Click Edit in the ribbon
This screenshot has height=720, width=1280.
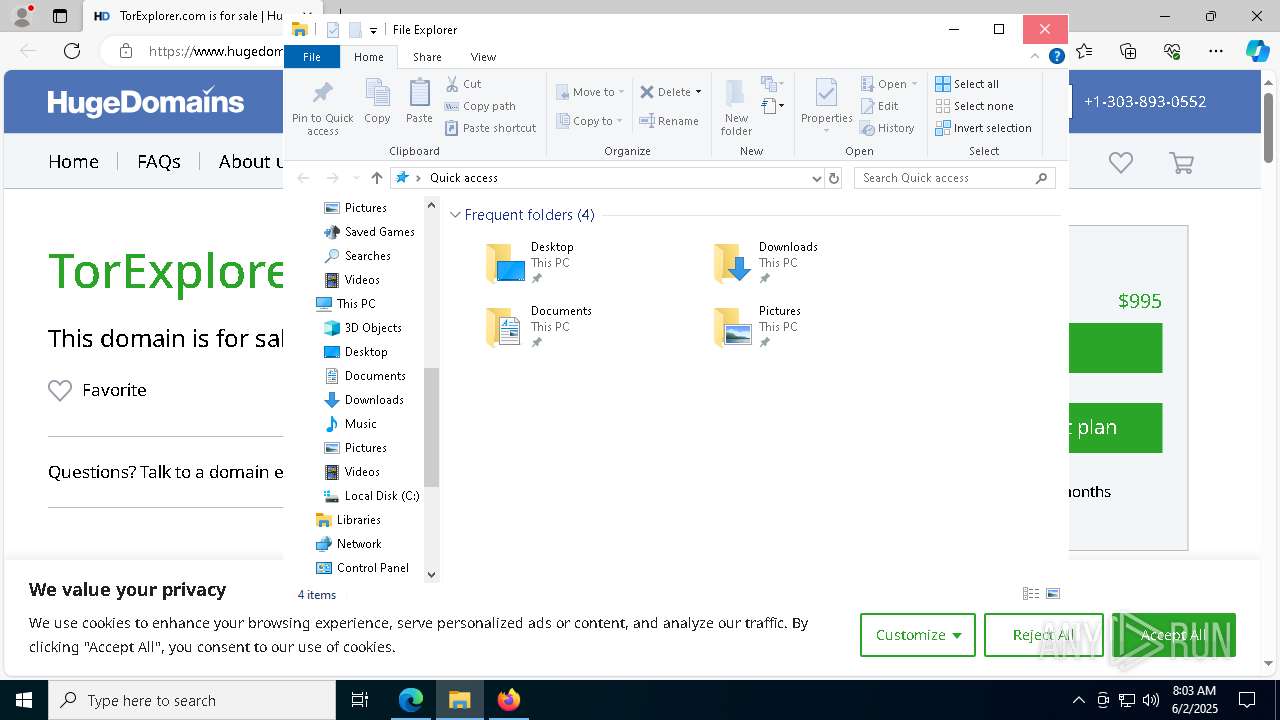click(879, 106)
